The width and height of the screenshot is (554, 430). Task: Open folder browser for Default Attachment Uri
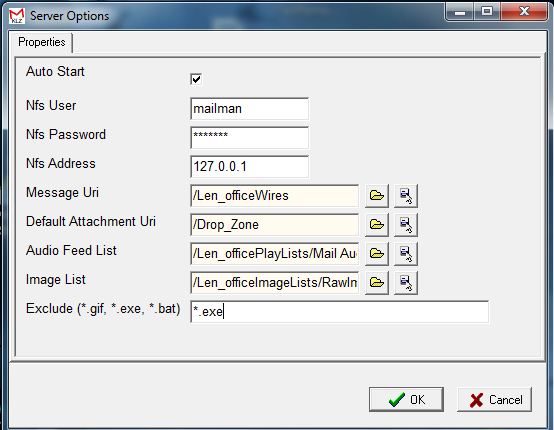[377, 224]
